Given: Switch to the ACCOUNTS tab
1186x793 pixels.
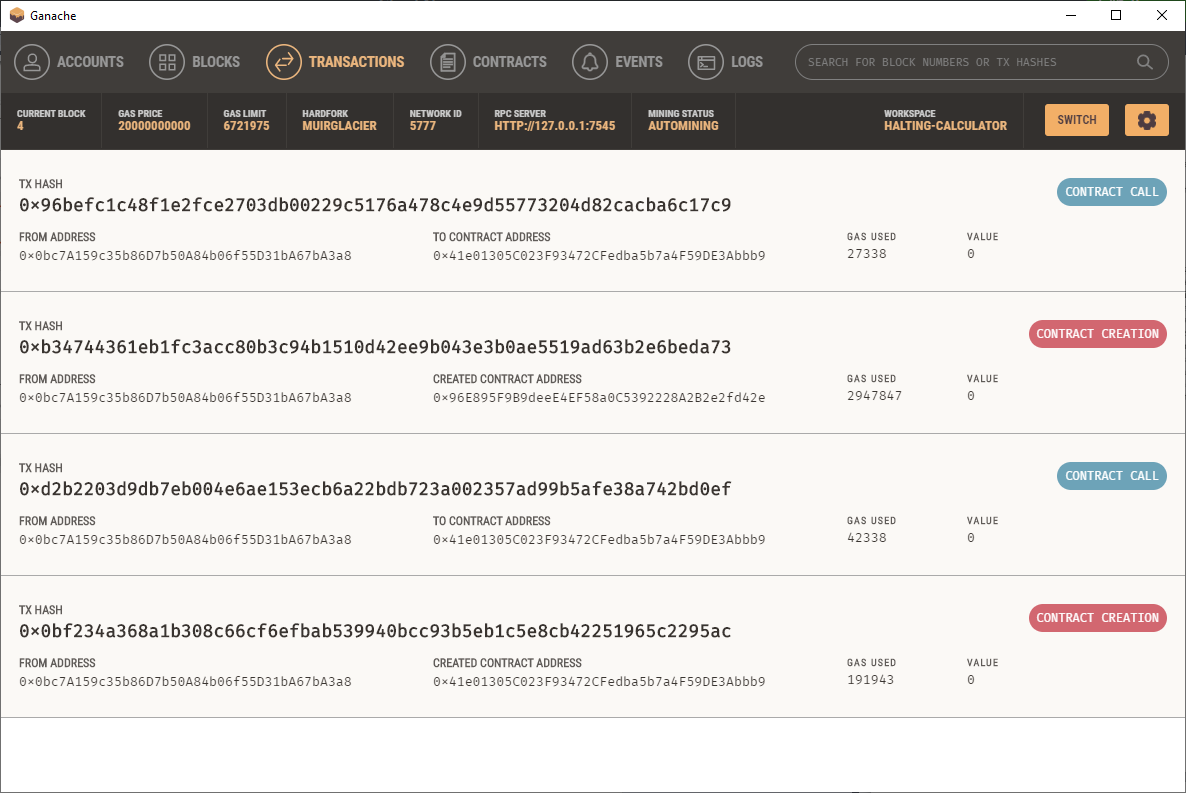Looking at the screenshot, I should (88, 61).
